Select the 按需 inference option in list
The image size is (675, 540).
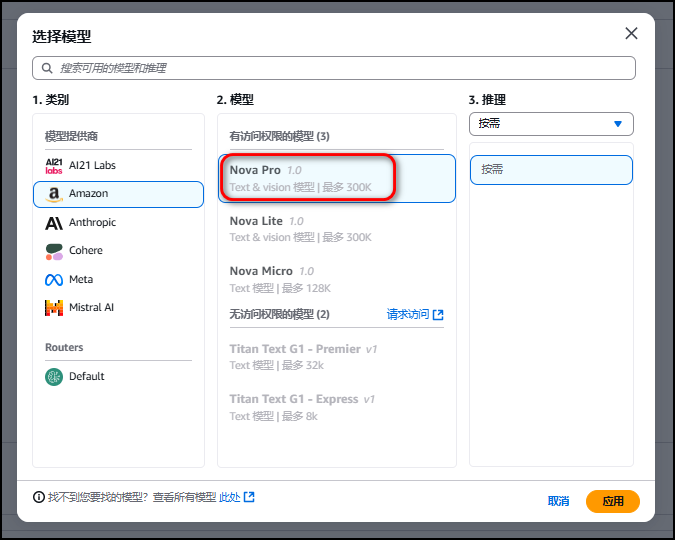point(551,170)
